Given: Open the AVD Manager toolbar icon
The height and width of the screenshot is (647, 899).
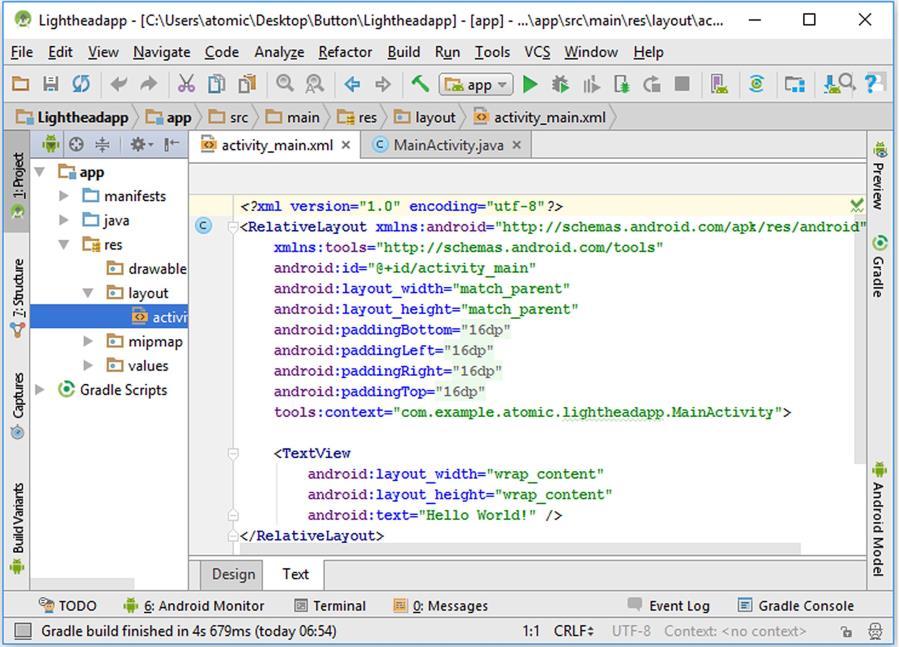Looking at the screenshot, I should coord(719,85).
